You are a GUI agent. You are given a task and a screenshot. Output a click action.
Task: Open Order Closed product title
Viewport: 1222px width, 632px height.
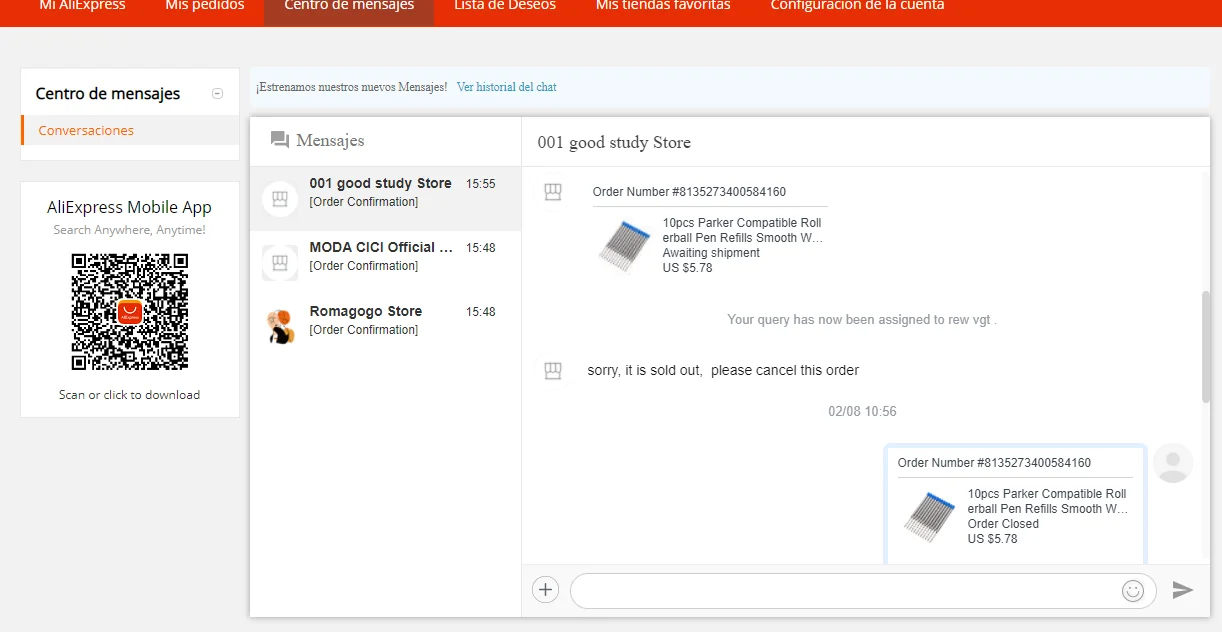click(1047, 501)
